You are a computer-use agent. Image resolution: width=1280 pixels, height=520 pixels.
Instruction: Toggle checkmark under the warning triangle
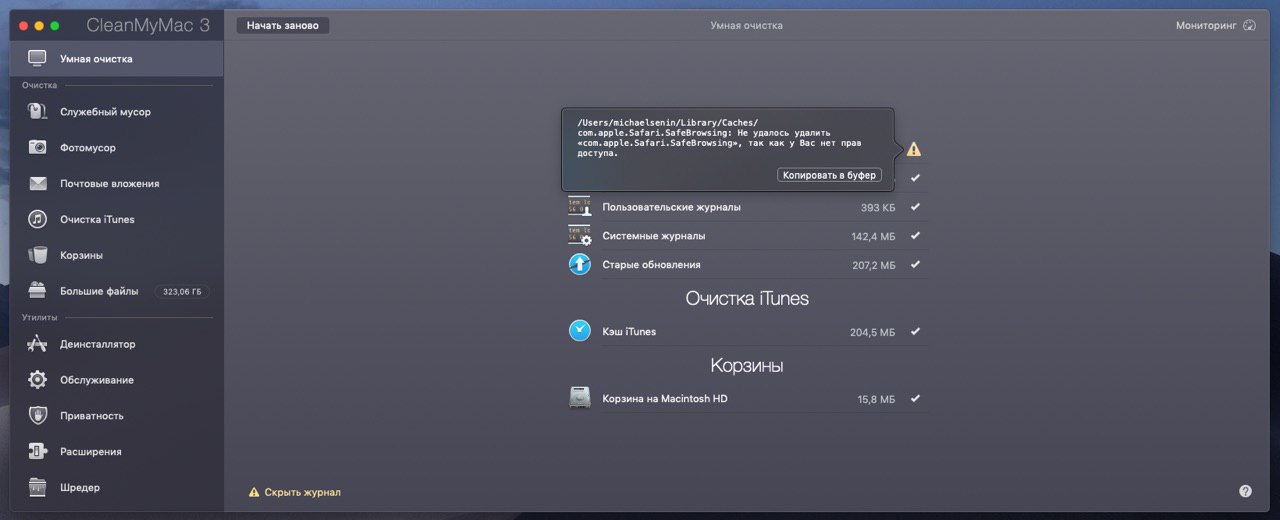915,178
